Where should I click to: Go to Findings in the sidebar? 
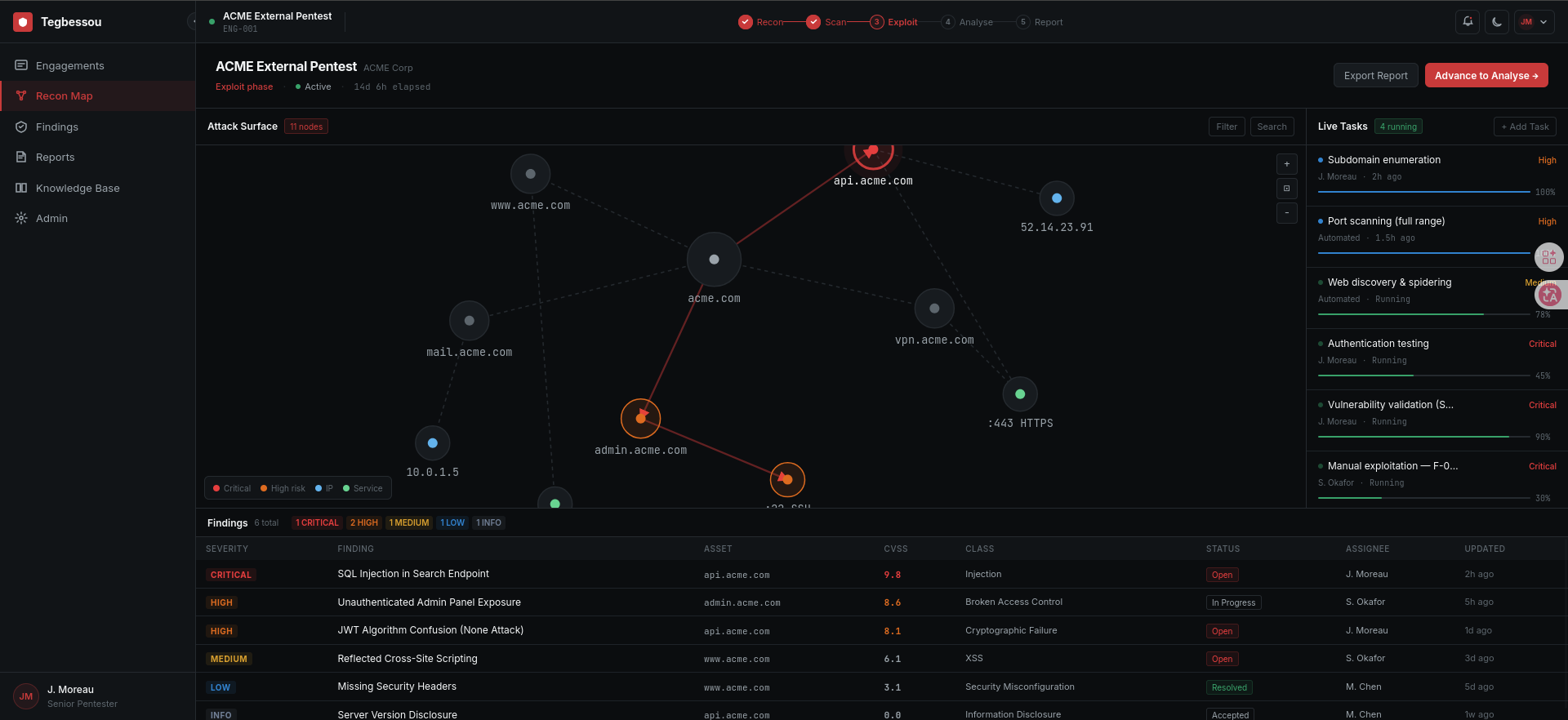(98, 127)
